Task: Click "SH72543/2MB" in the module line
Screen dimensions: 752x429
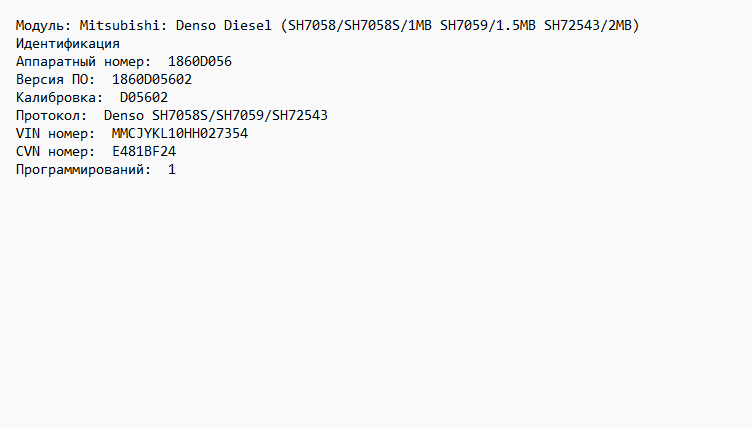Action: pyautogui.click(x=591, y=25)
